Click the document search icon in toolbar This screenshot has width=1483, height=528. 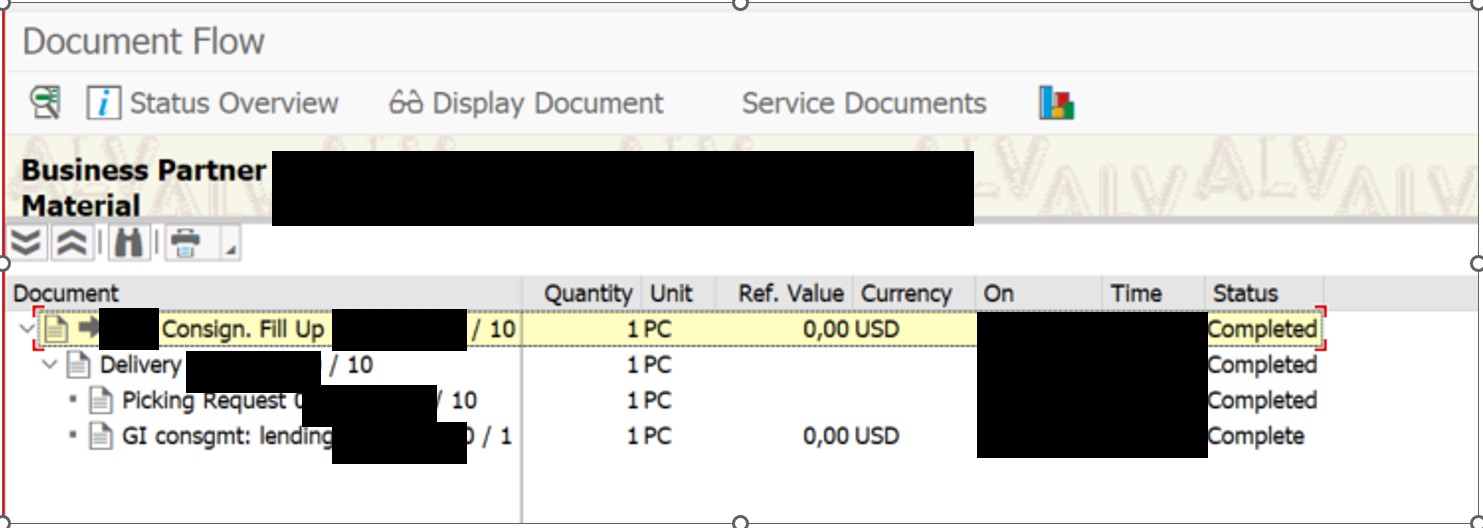[x=44, y=103]
